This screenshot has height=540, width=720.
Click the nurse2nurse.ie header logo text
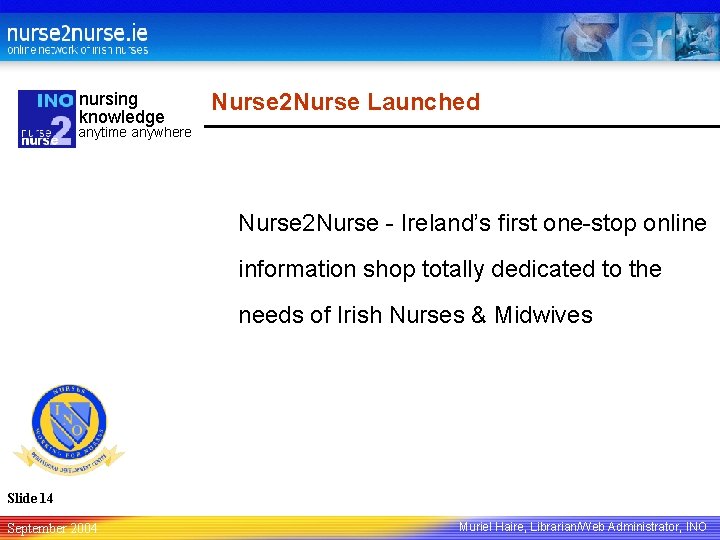pos(77,33)
